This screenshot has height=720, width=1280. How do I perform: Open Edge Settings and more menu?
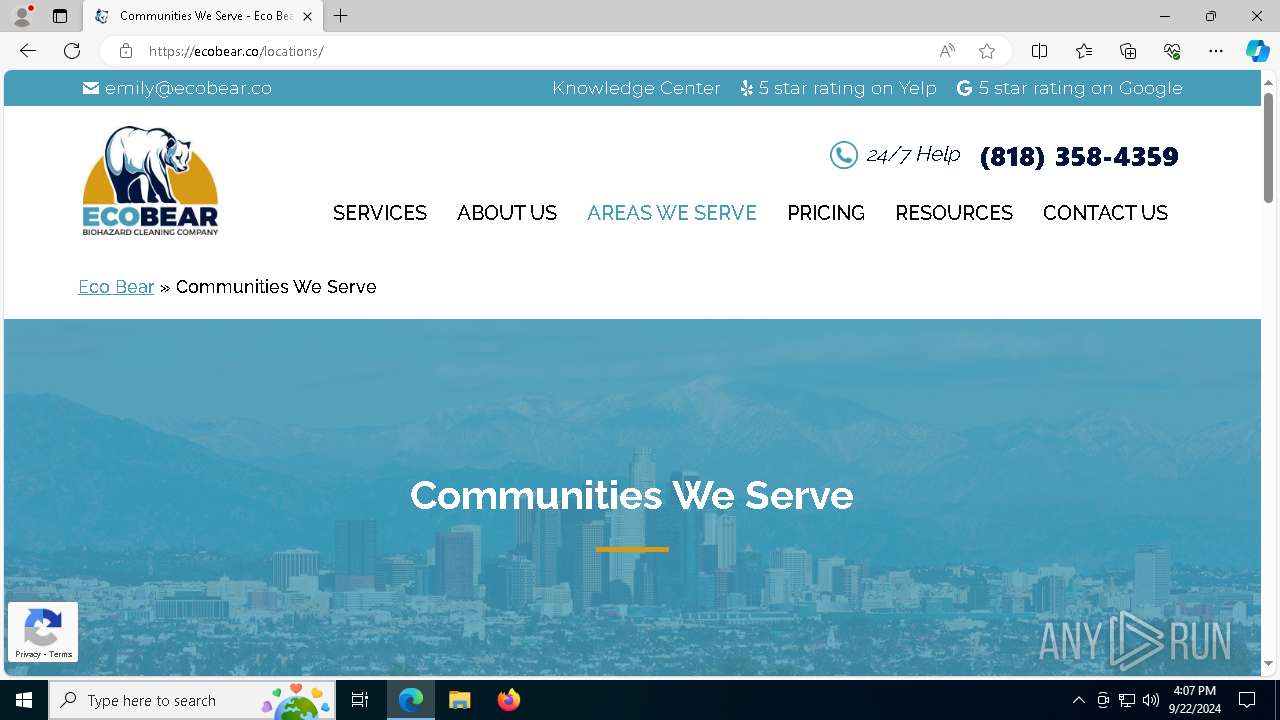(x=1216, y=51)
